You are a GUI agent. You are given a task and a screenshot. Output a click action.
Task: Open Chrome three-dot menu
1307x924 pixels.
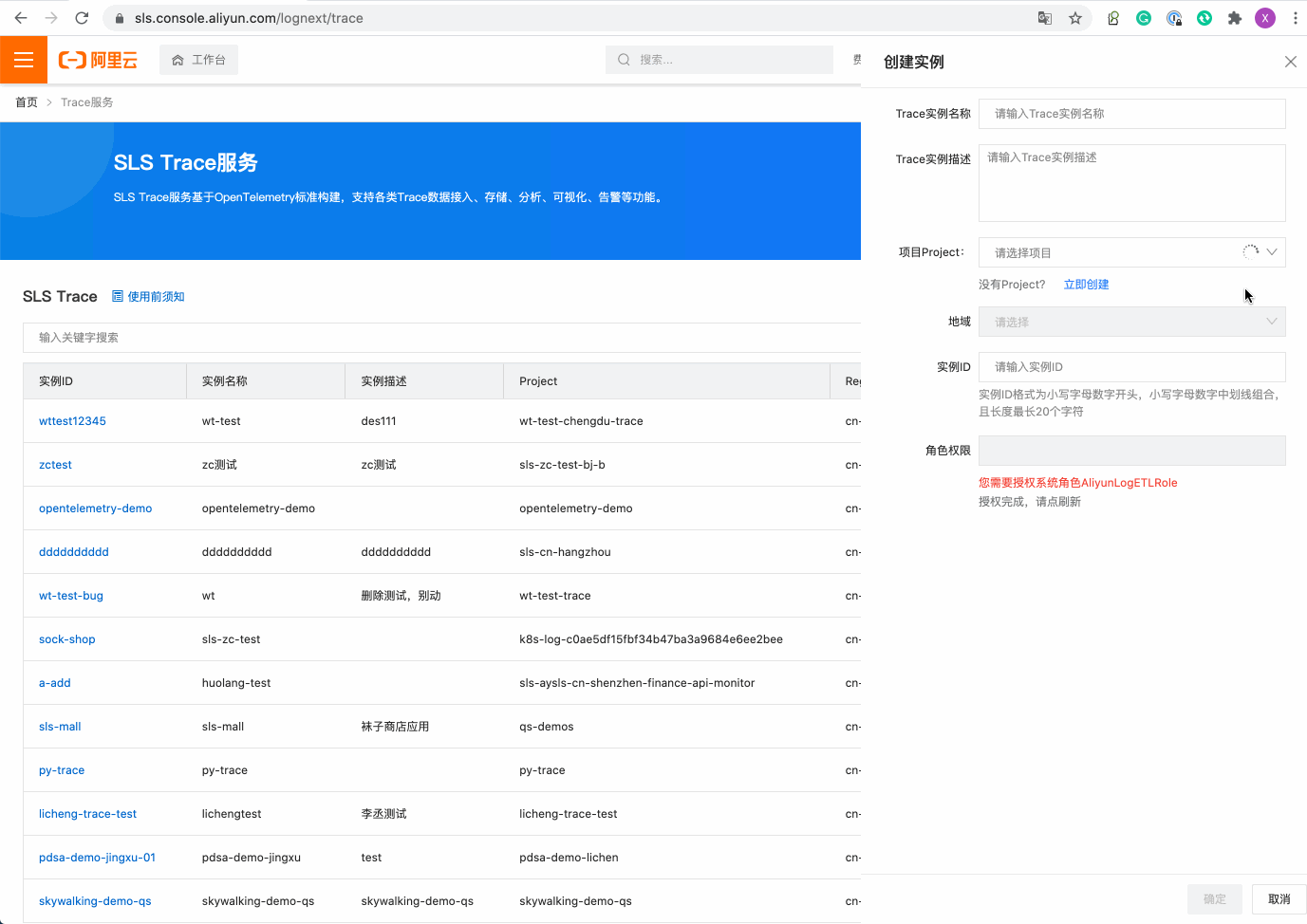[1295, 18]
